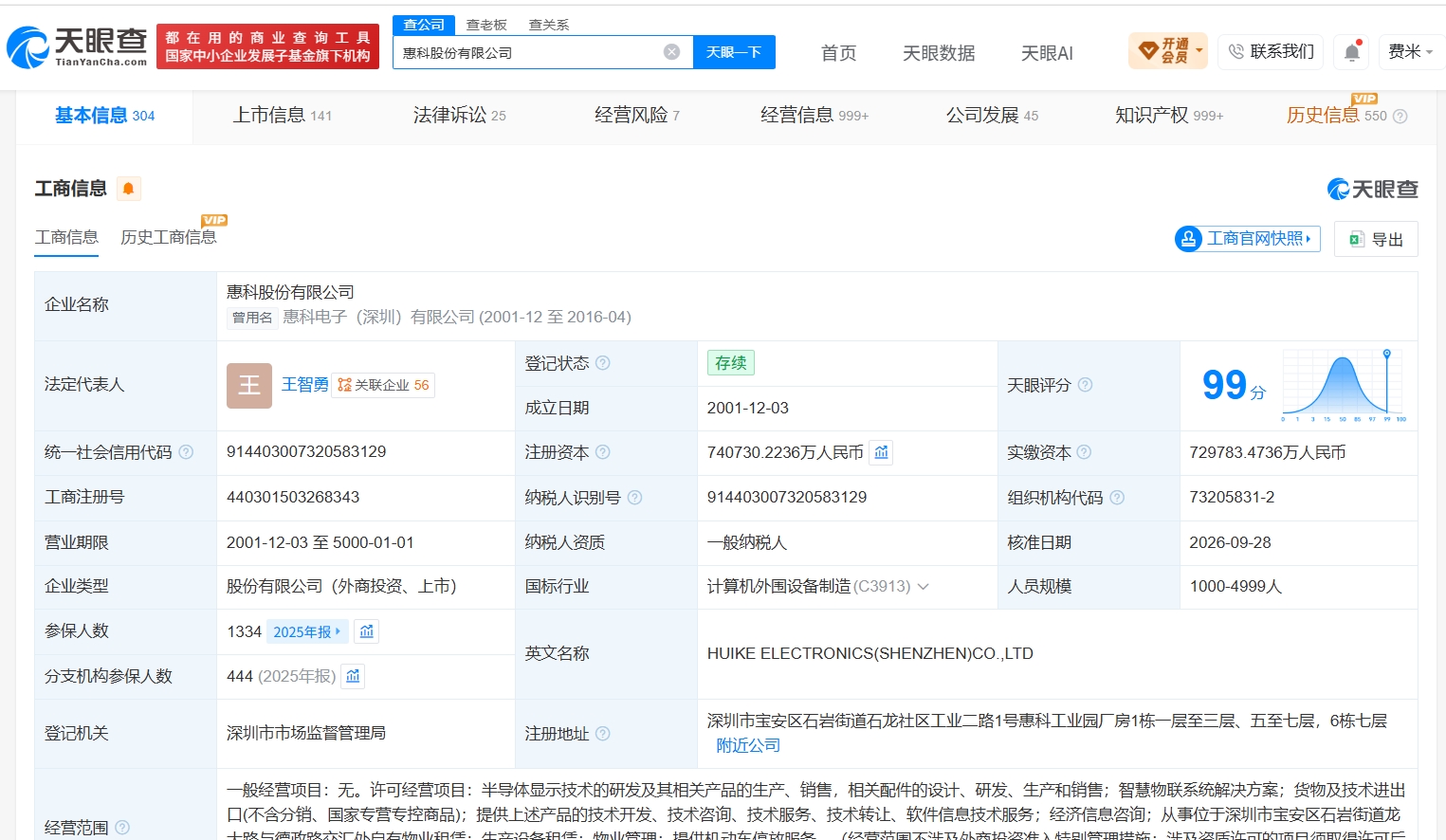Image resolution: width=1446 pixels, height=840 pixels.
Task: Click help icon next to 实缴资本
Action: point(1084,452)
